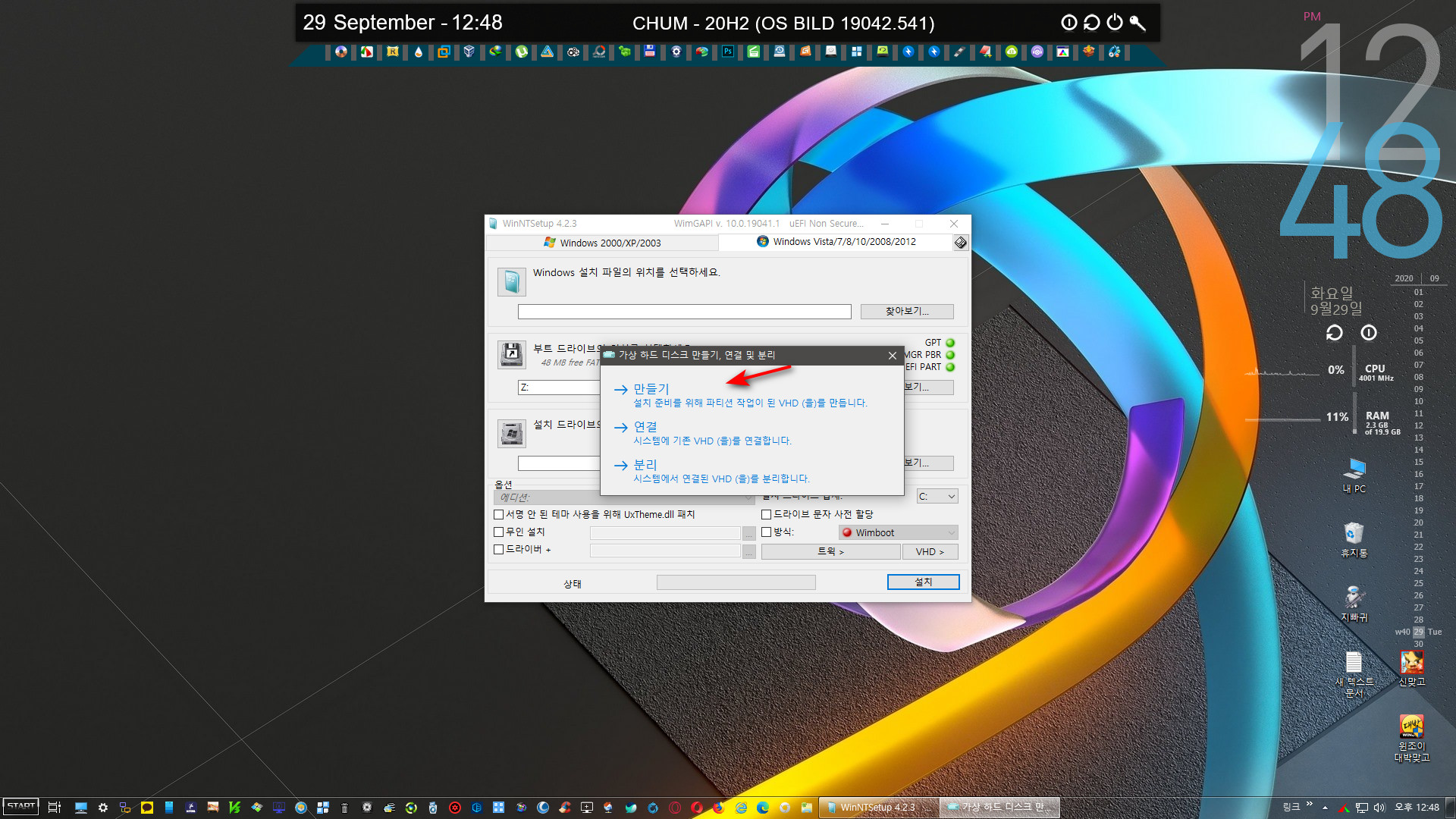Open the 휴지통 recycle bin icon
1456x819 pixels.
[1354, 539]
